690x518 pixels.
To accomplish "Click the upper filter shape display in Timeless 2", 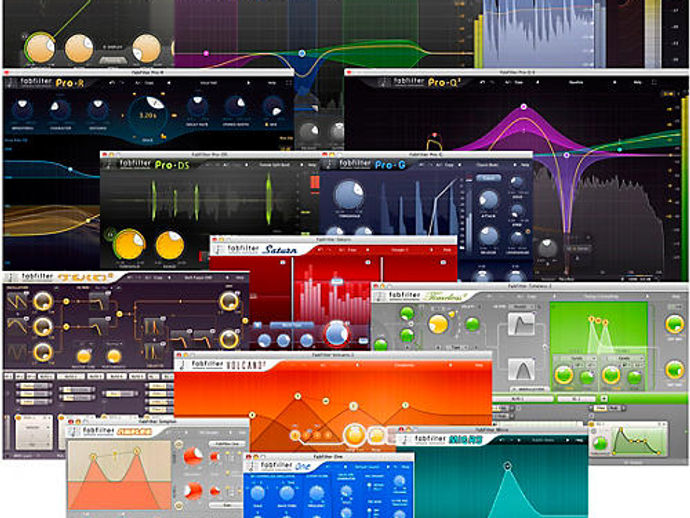I will coord(521,324).
